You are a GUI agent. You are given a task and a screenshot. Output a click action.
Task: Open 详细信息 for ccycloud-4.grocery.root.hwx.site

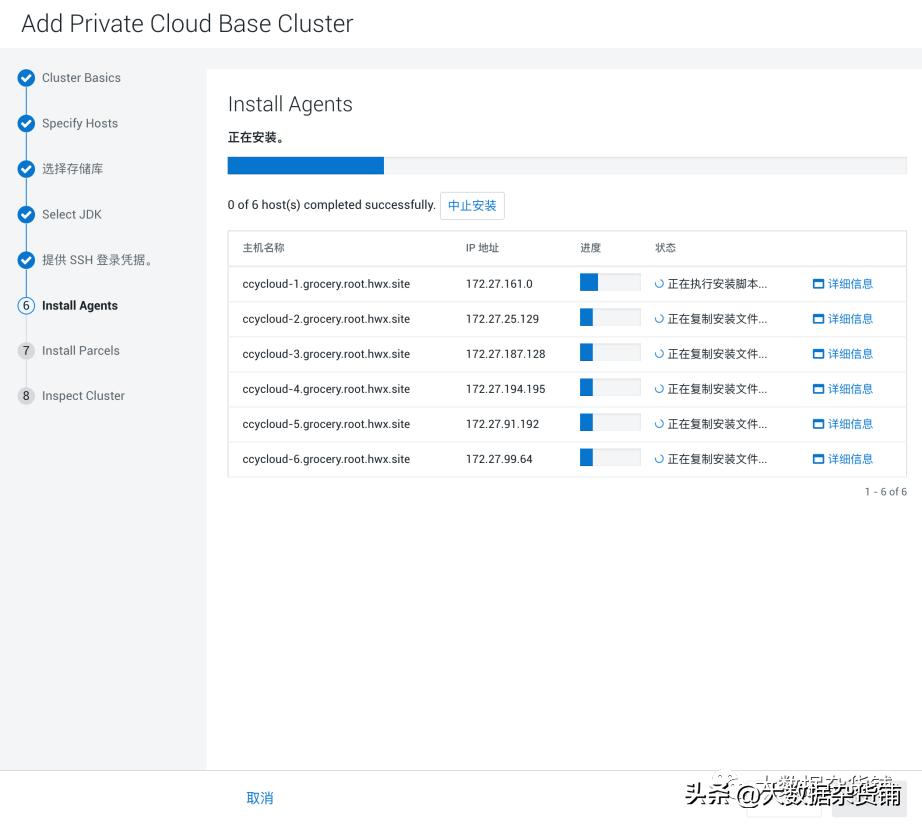point(849,389)
